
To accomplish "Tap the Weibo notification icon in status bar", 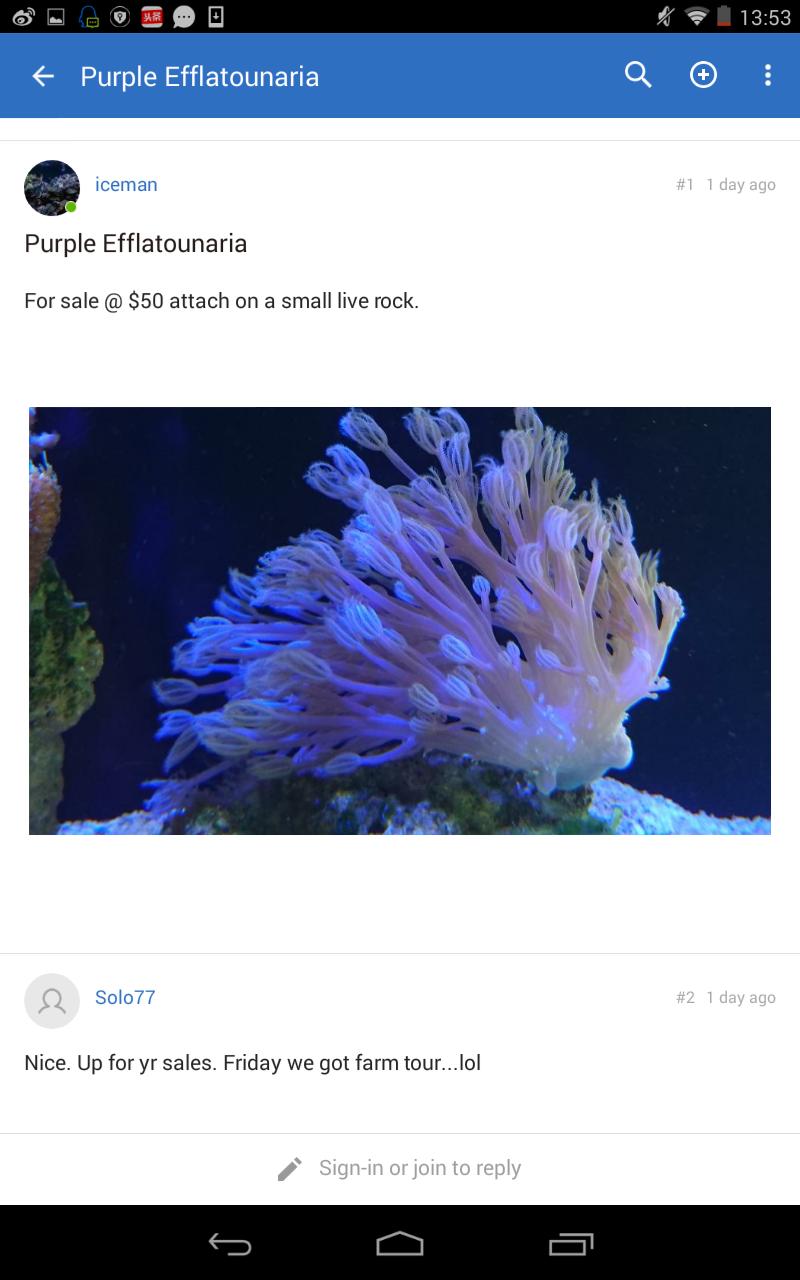I will point(24,16).
